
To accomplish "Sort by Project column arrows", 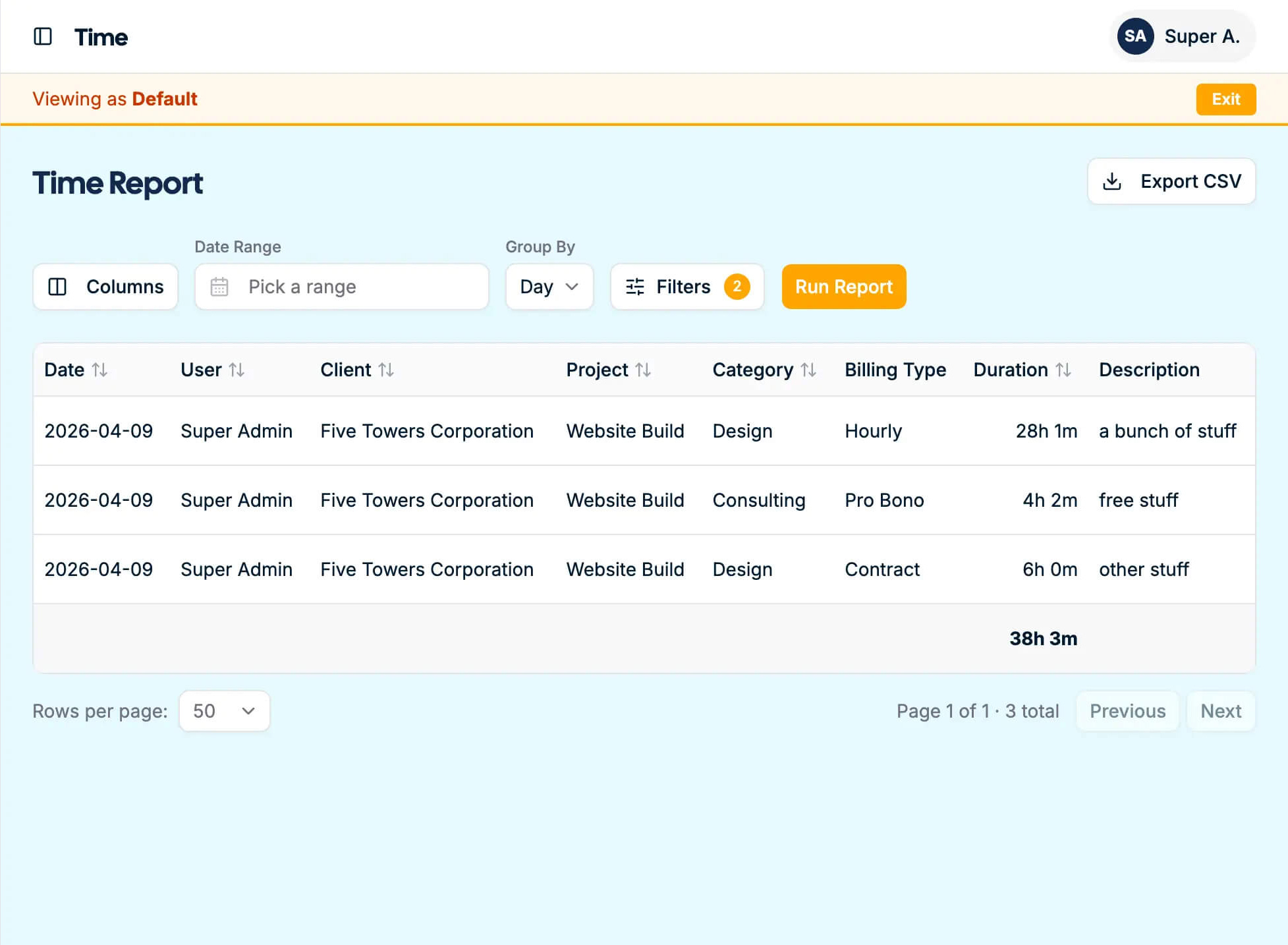I will tap(643, 370).
